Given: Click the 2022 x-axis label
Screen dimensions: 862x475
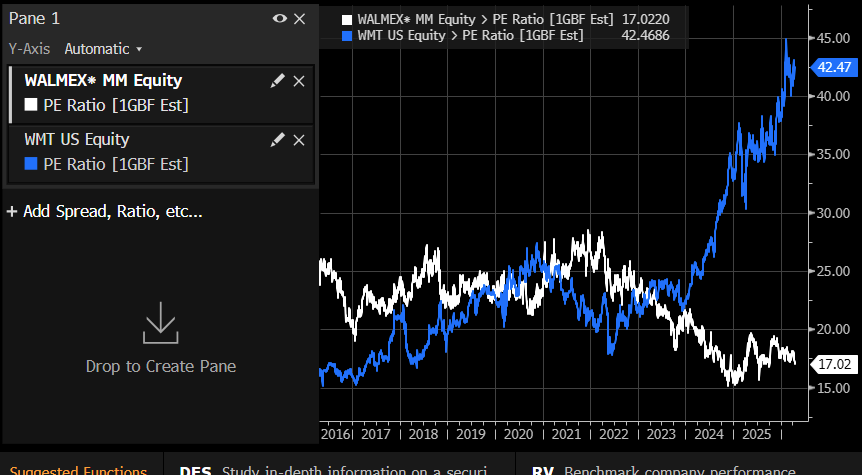Looking at the screenshot, I should pyautogui.click(x=614, y=434).
